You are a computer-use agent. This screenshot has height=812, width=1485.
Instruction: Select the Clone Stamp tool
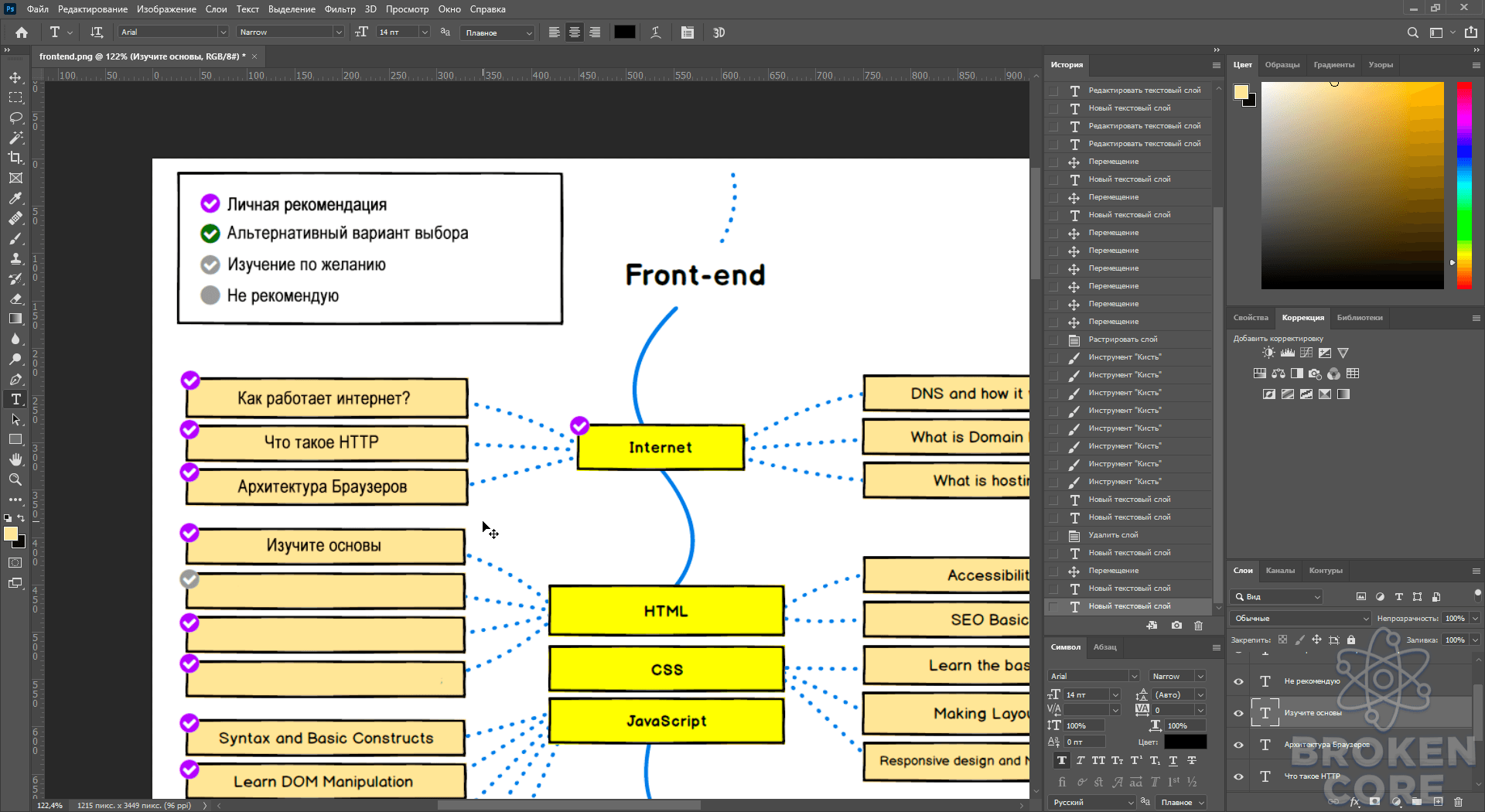(15, 259)
